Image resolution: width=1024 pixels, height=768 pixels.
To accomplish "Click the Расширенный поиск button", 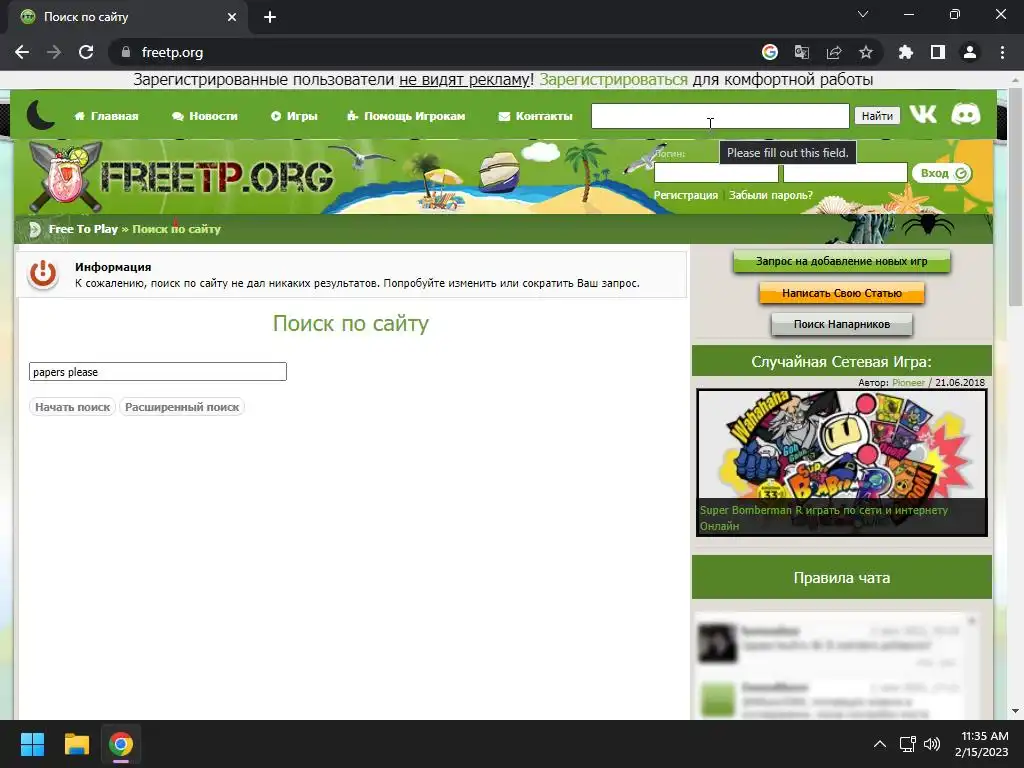I will tap(182, 407).
